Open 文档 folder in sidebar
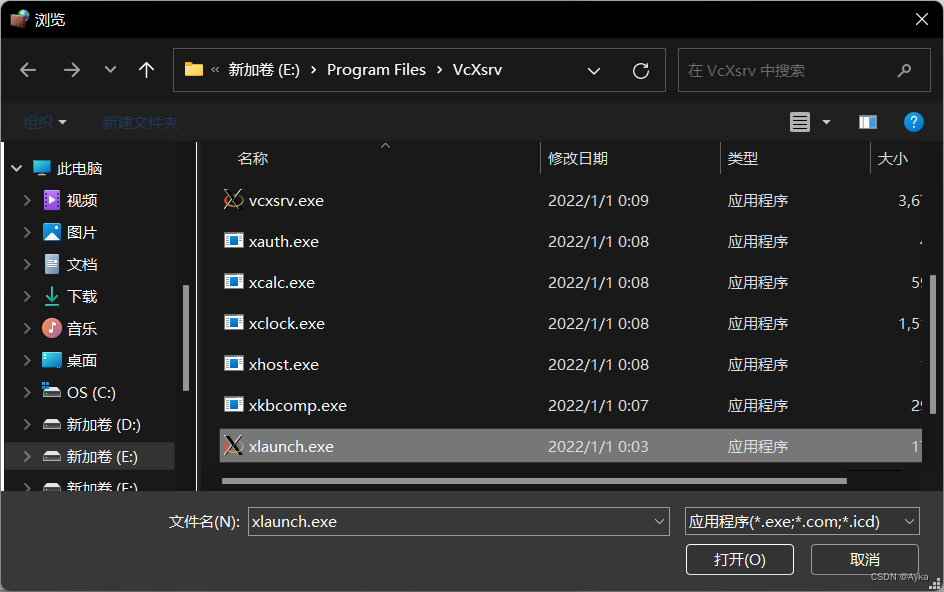The height and width of the screenshot is (592, 944). [82, 264]
